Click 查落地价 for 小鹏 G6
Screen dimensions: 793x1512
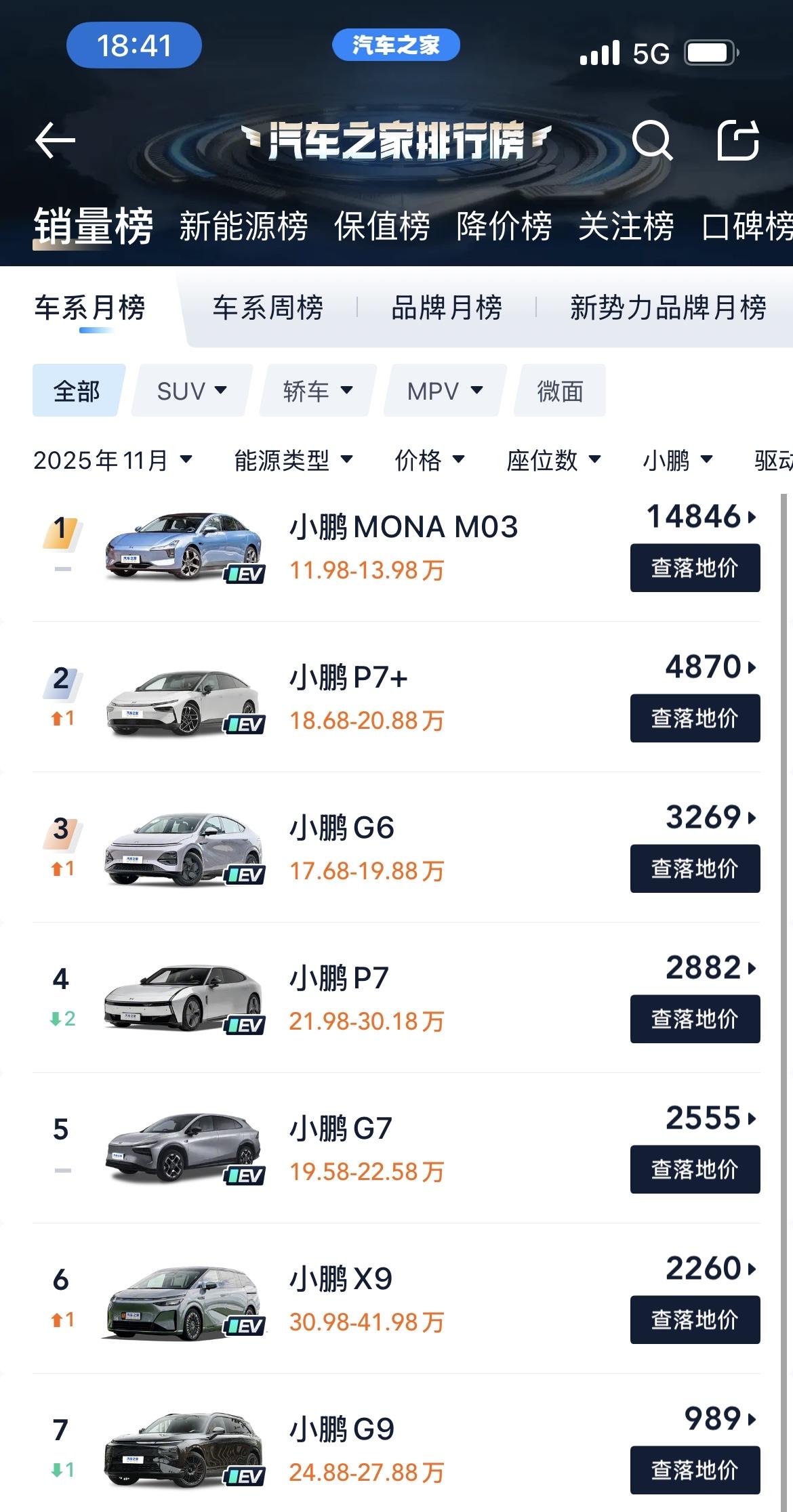point(695,869)
